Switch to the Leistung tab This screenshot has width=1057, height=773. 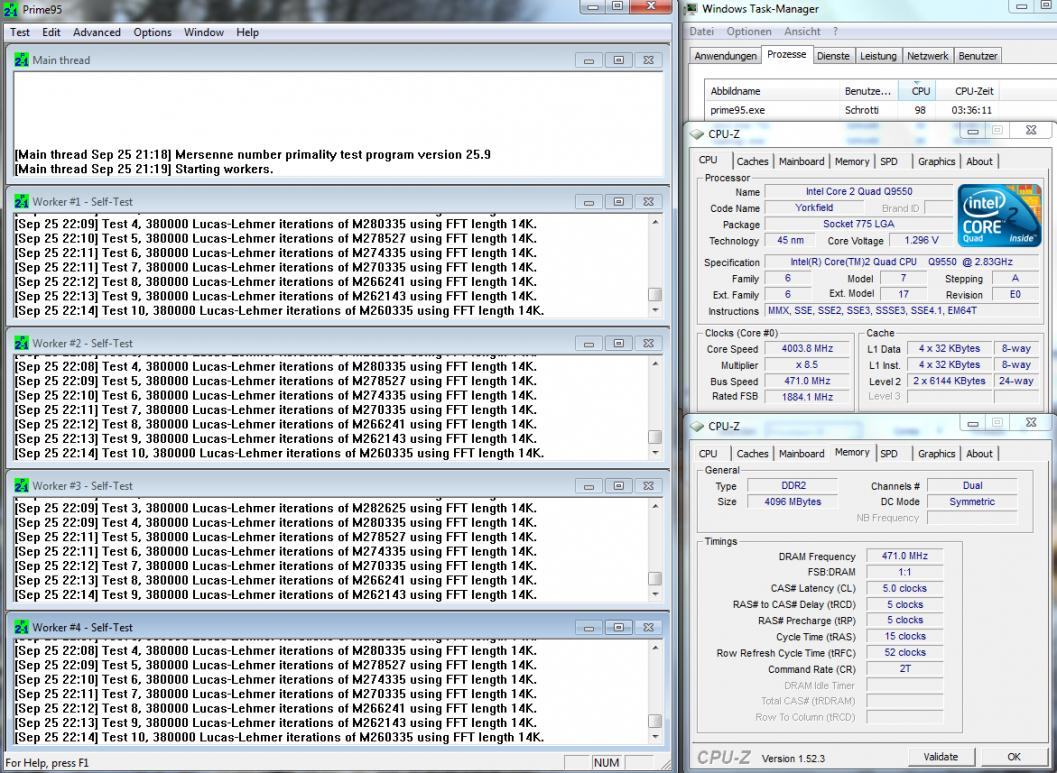point(878,56)
